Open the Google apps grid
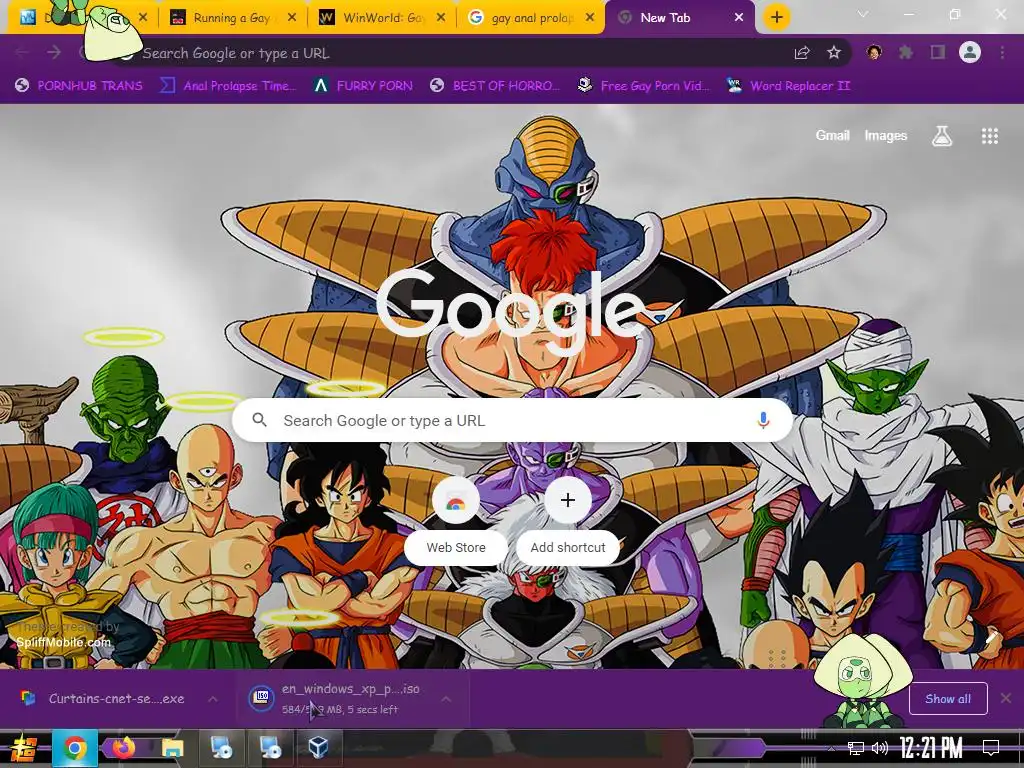 (x=989, y=136)
